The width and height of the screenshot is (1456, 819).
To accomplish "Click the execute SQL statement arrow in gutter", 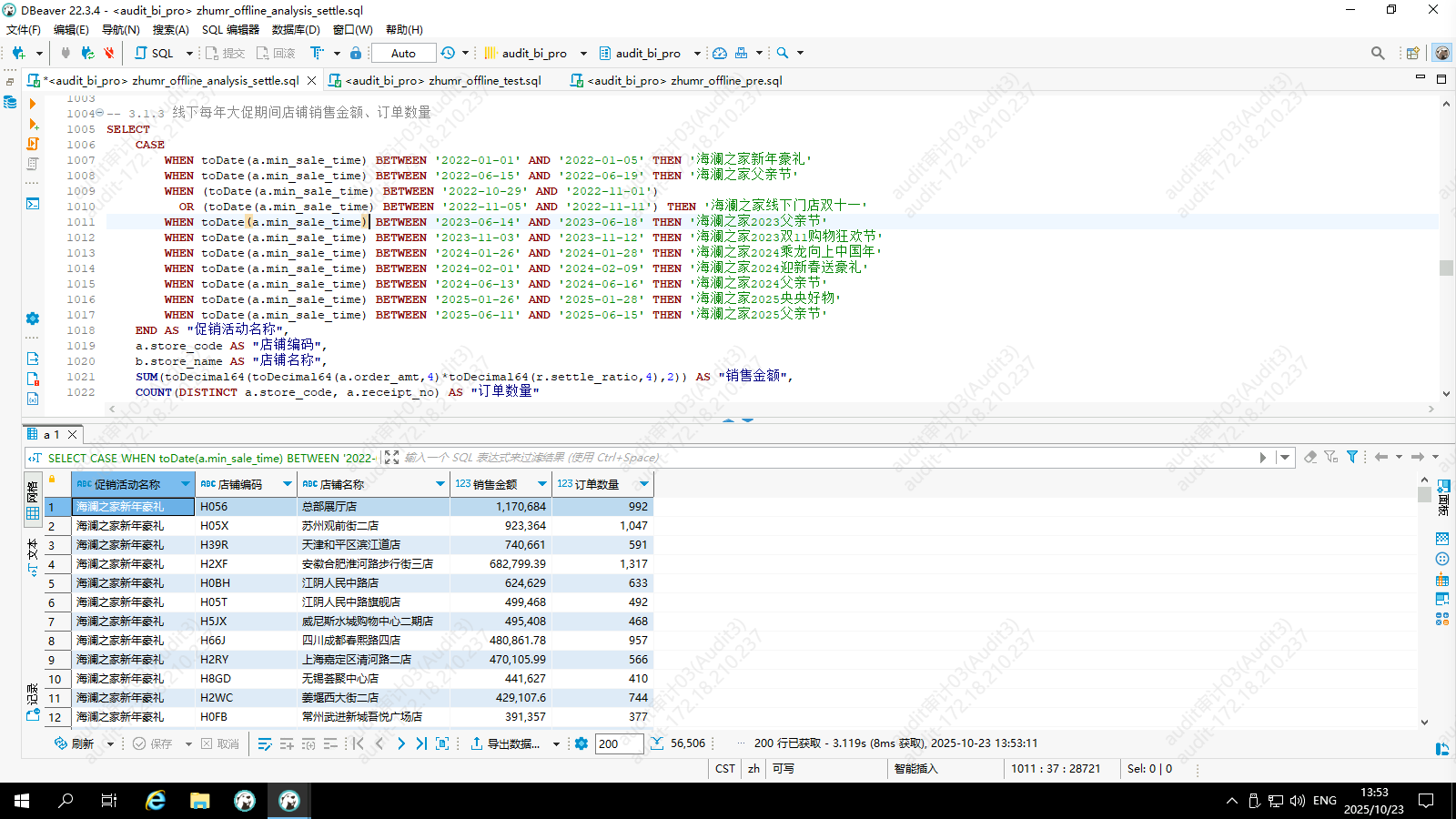I will tap(33, 104).
